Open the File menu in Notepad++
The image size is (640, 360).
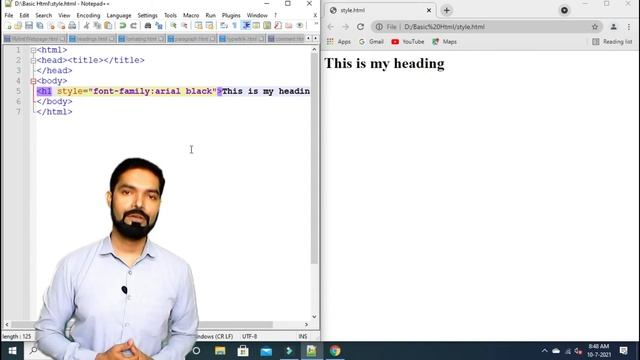(x=9, y=16)
